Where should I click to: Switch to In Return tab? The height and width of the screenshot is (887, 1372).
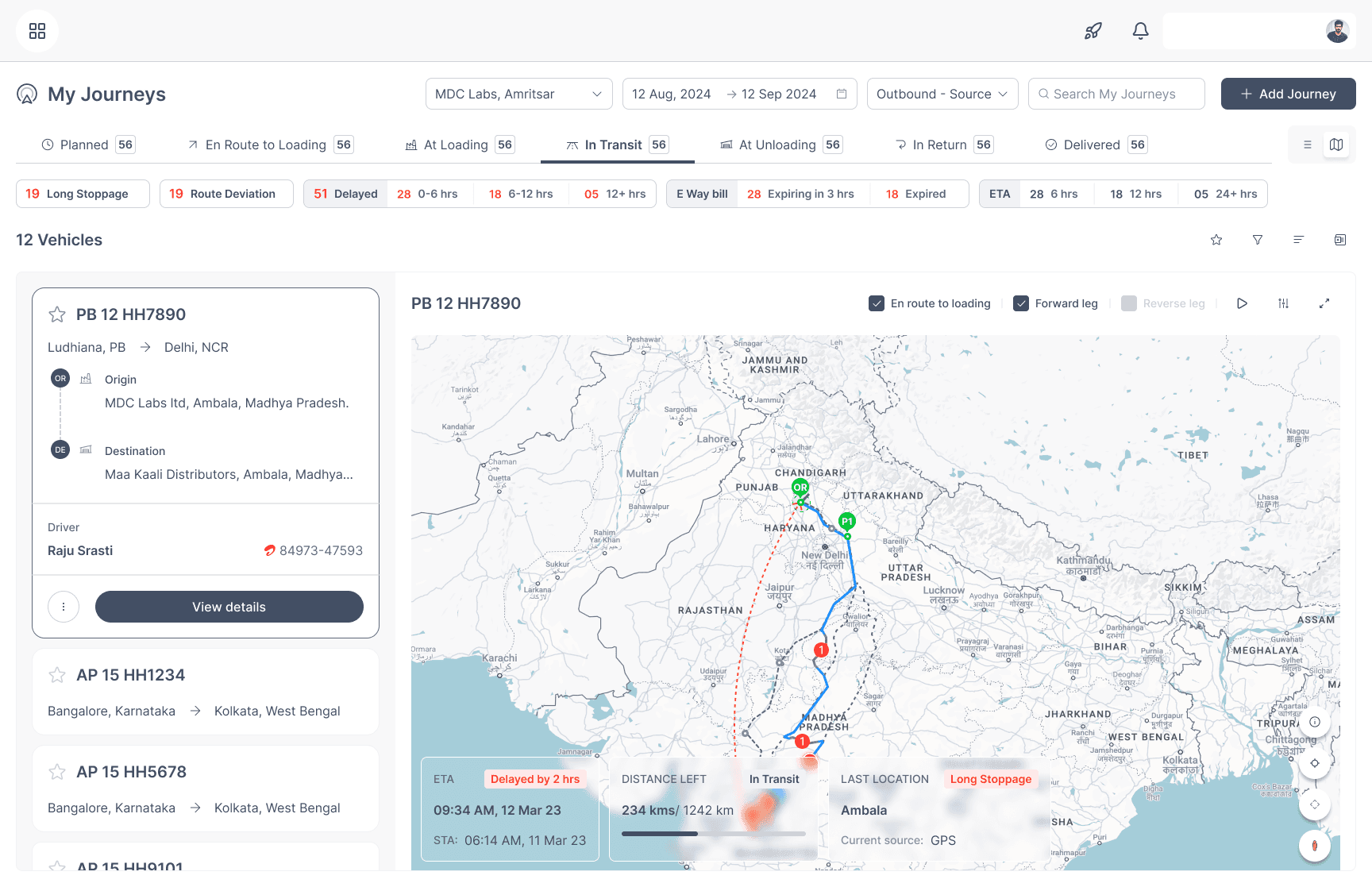click(x=943, y=145)
